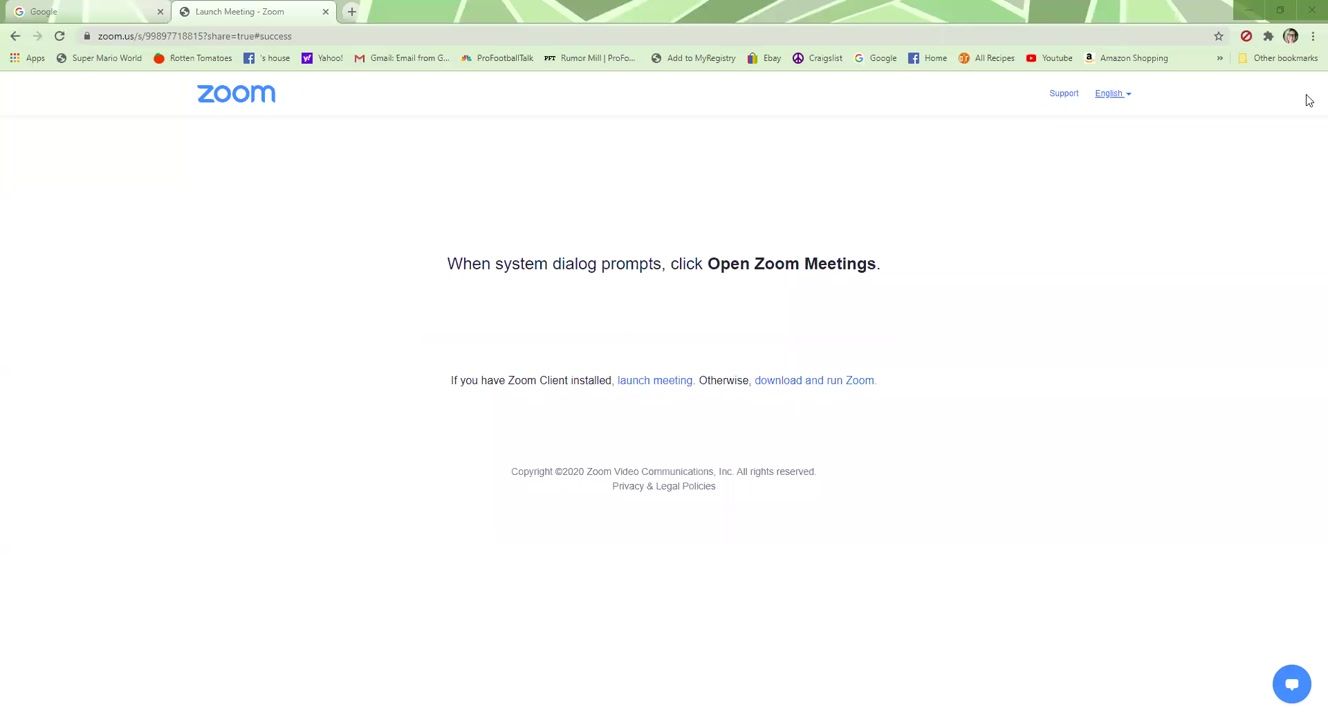
Task: Close the Google tab
Action: tap(160, 12)
